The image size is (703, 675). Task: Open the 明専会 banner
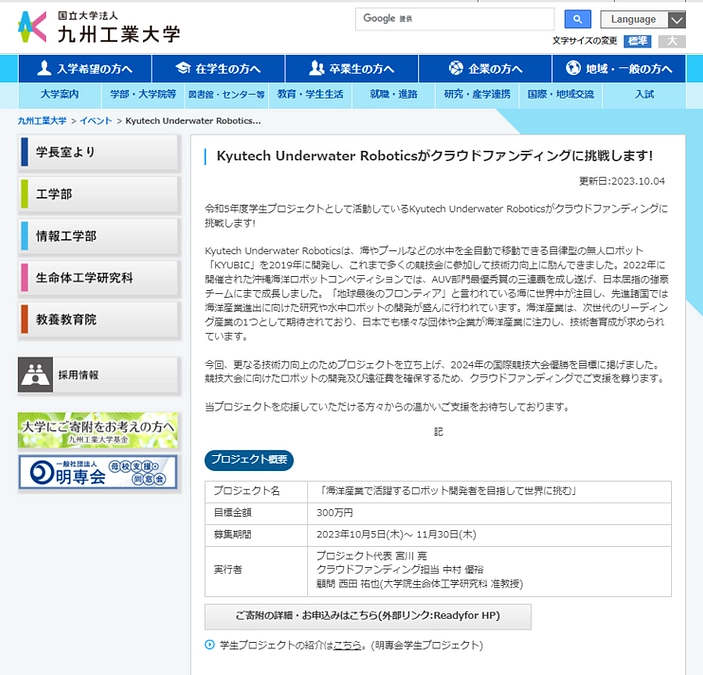[x=98, y=472]
